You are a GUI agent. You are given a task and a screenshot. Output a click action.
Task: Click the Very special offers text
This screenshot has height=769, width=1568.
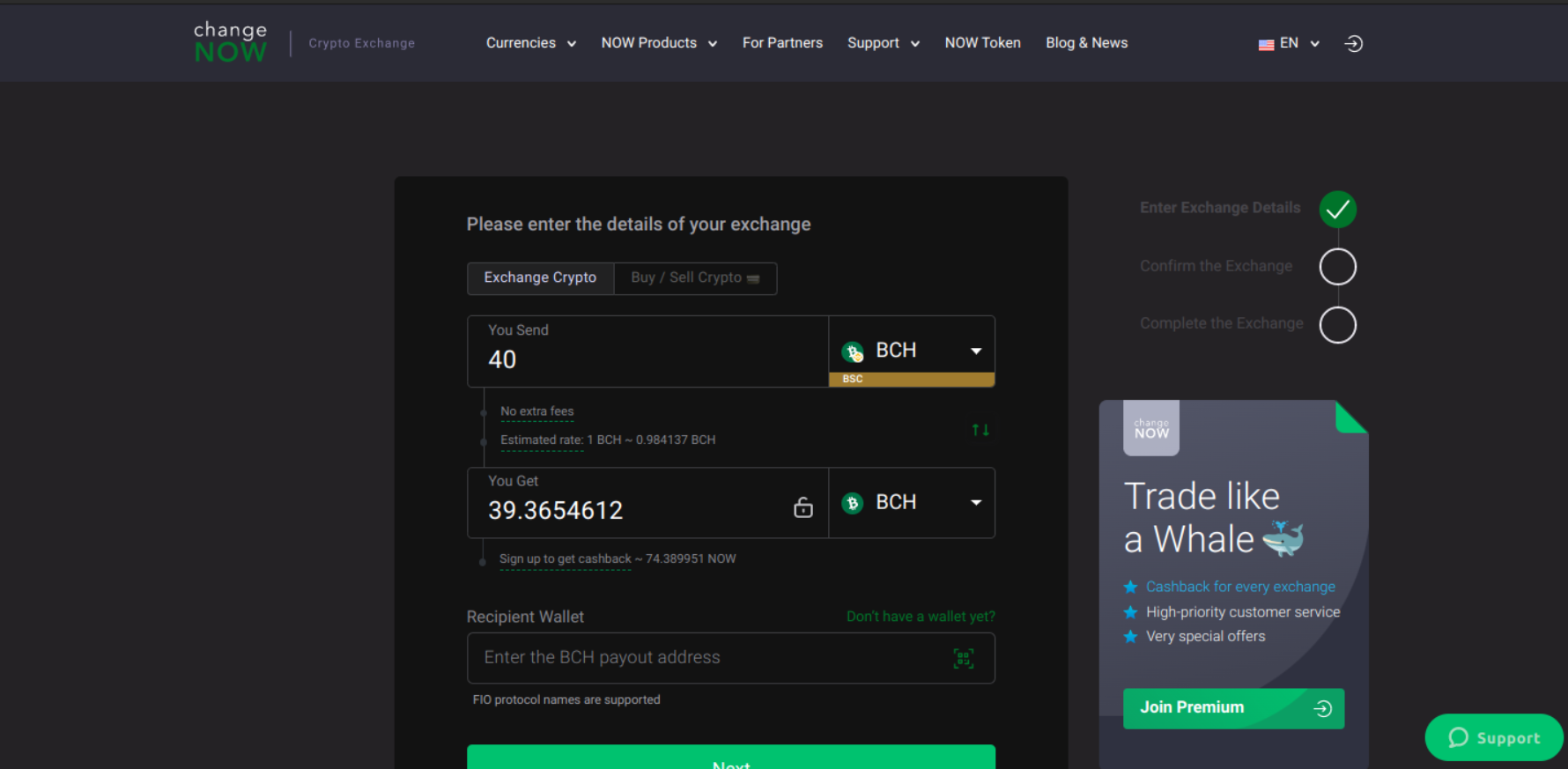(1206, 636)
